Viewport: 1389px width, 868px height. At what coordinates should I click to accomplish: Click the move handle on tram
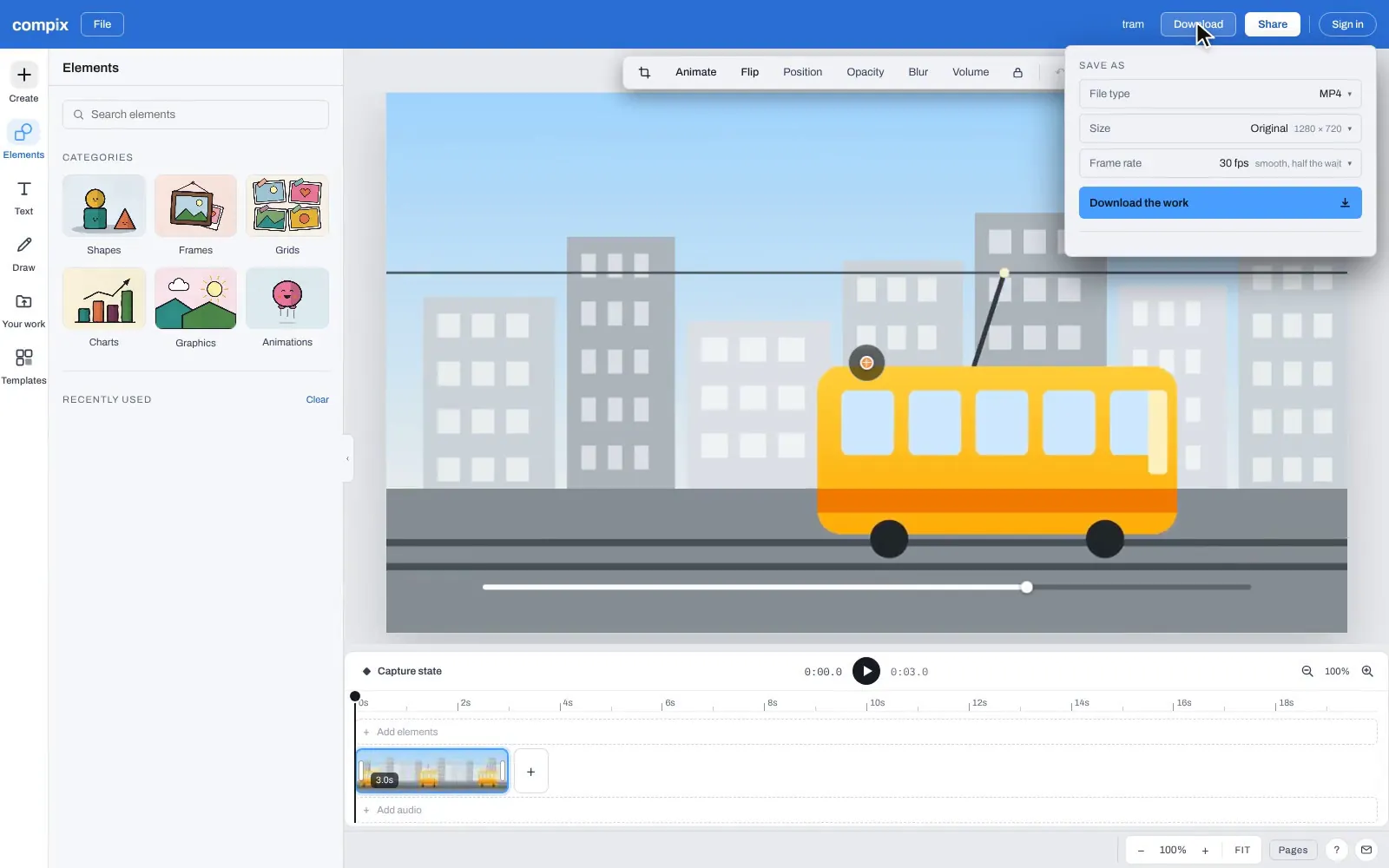click(866, 363)
